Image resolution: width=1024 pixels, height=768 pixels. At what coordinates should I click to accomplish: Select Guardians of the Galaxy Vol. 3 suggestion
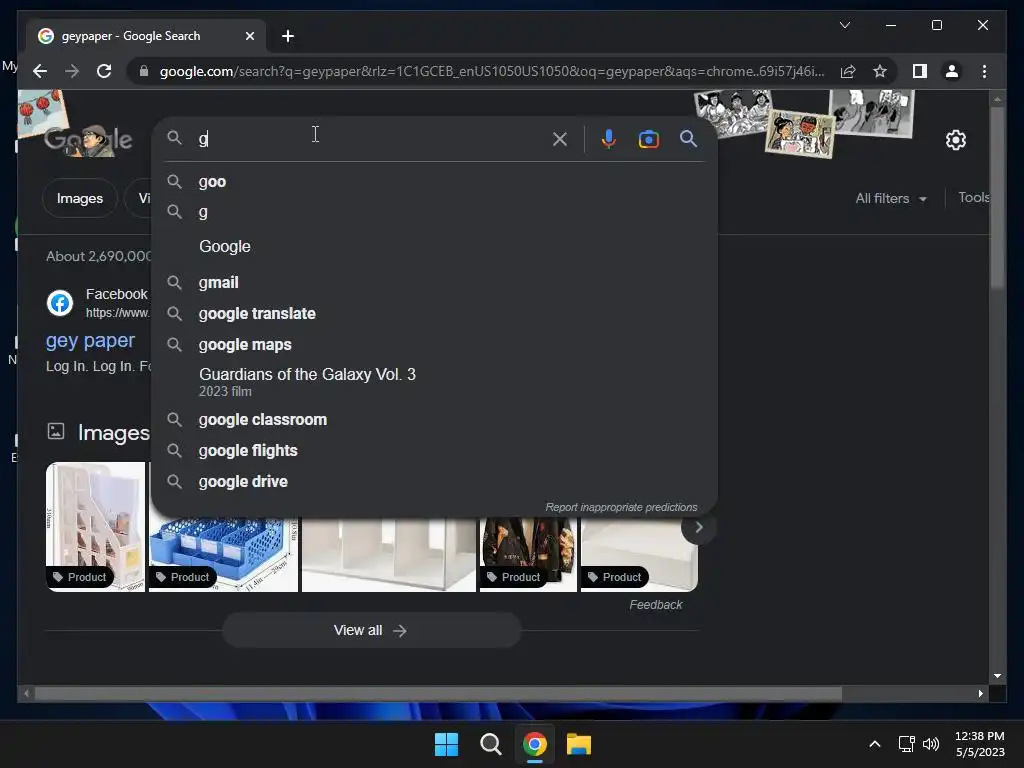(x=434, y=381)
